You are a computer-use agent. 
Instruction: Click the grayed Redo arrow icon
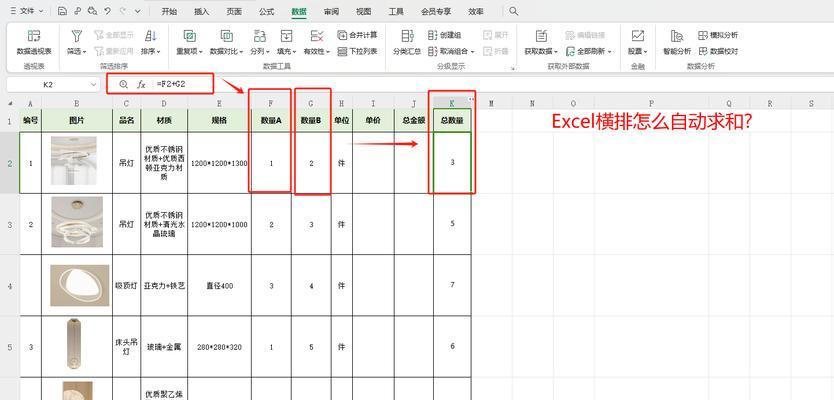(x=123, y=11)
